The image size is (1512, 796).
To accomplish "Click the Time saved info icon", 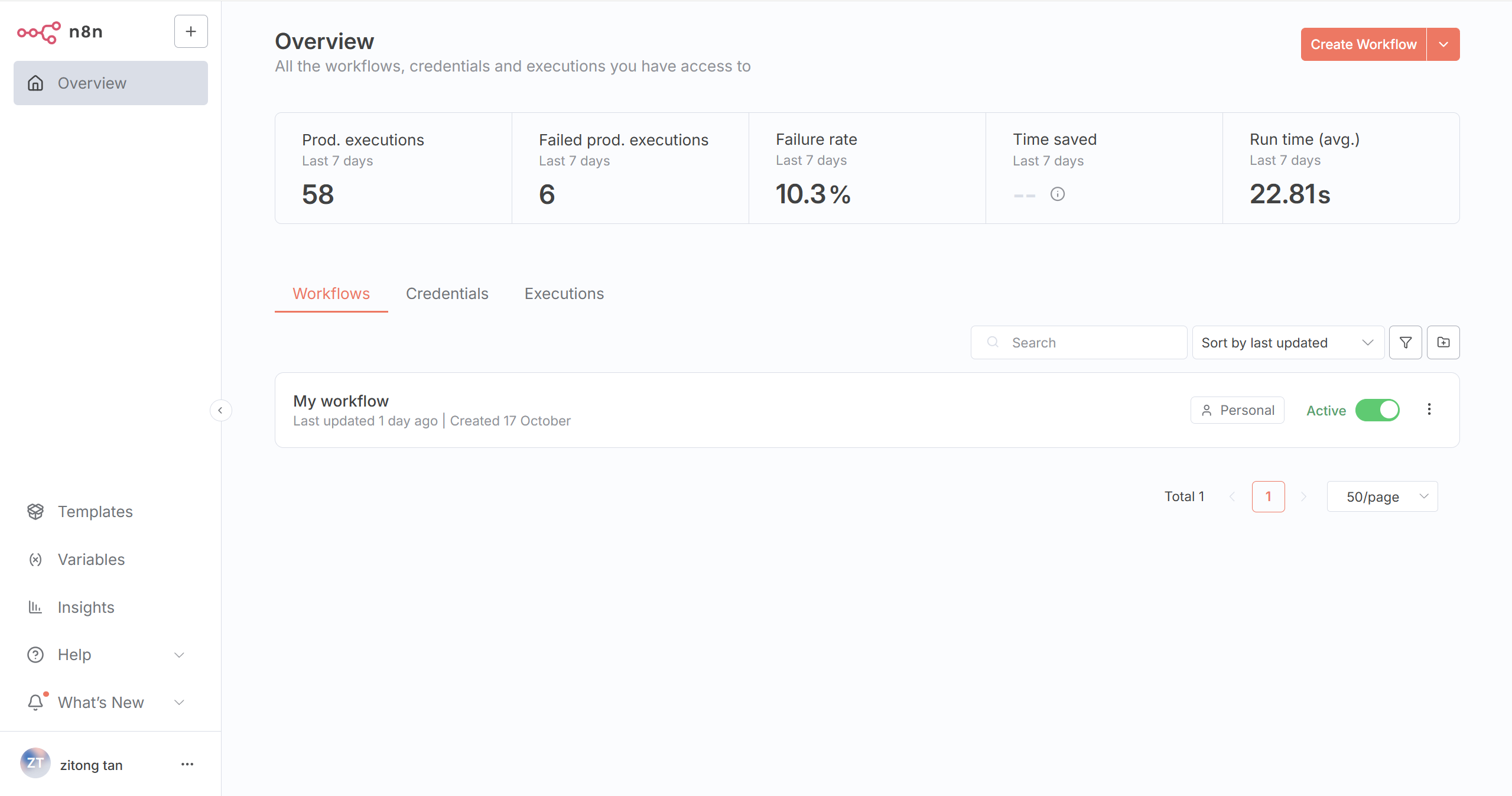I will click(1057, 194).
